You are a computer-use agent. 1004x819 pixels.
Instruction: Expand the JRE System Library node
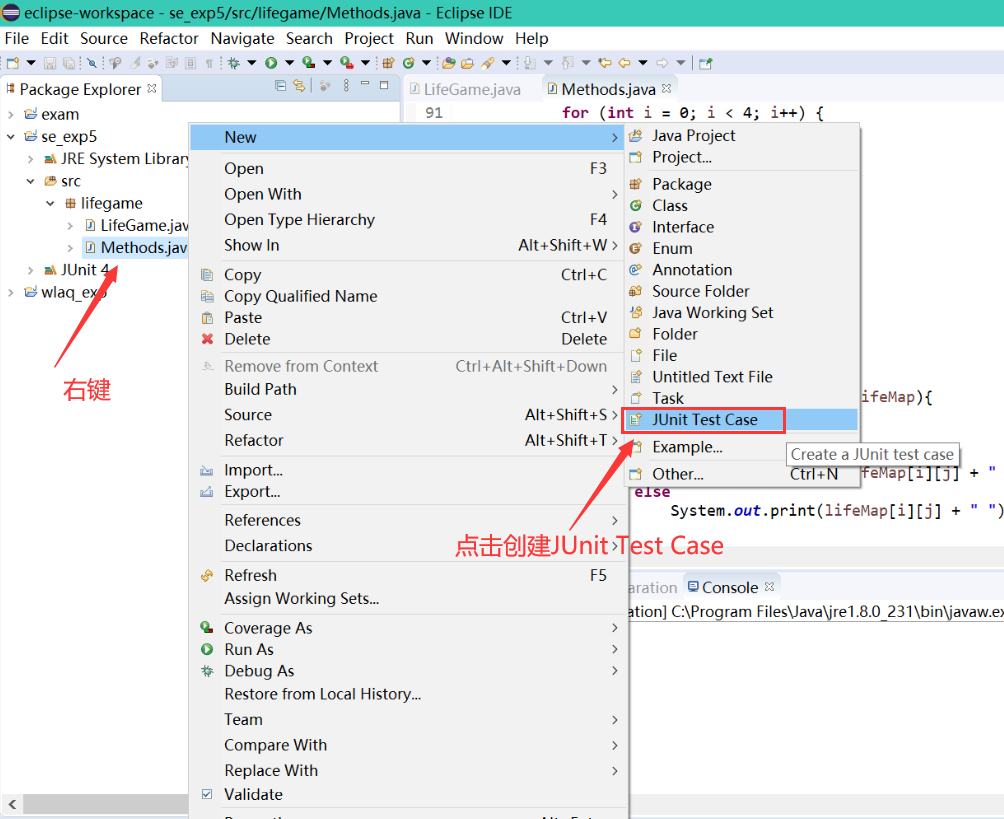[x=30, y=159]
